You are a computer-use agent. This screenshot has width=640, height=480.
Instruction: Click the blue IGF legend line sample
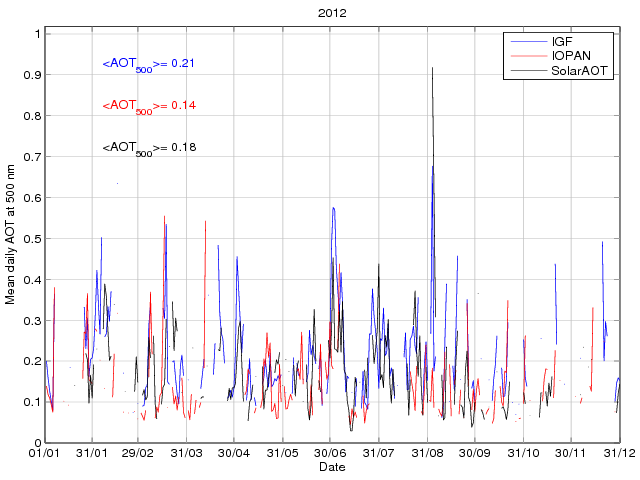529,41
